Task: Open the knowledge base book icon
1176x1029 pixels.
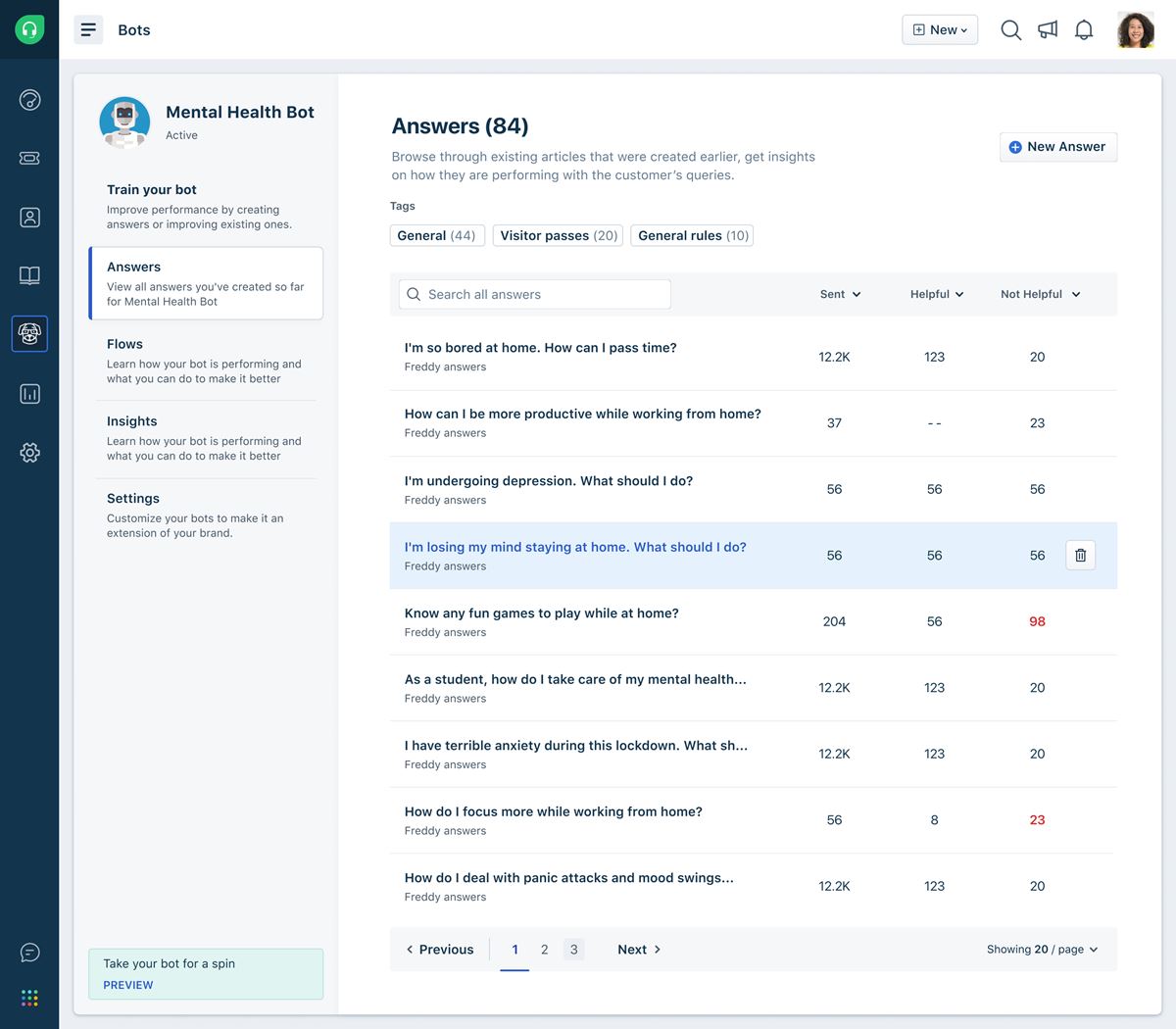Action: tap(29, 275)
